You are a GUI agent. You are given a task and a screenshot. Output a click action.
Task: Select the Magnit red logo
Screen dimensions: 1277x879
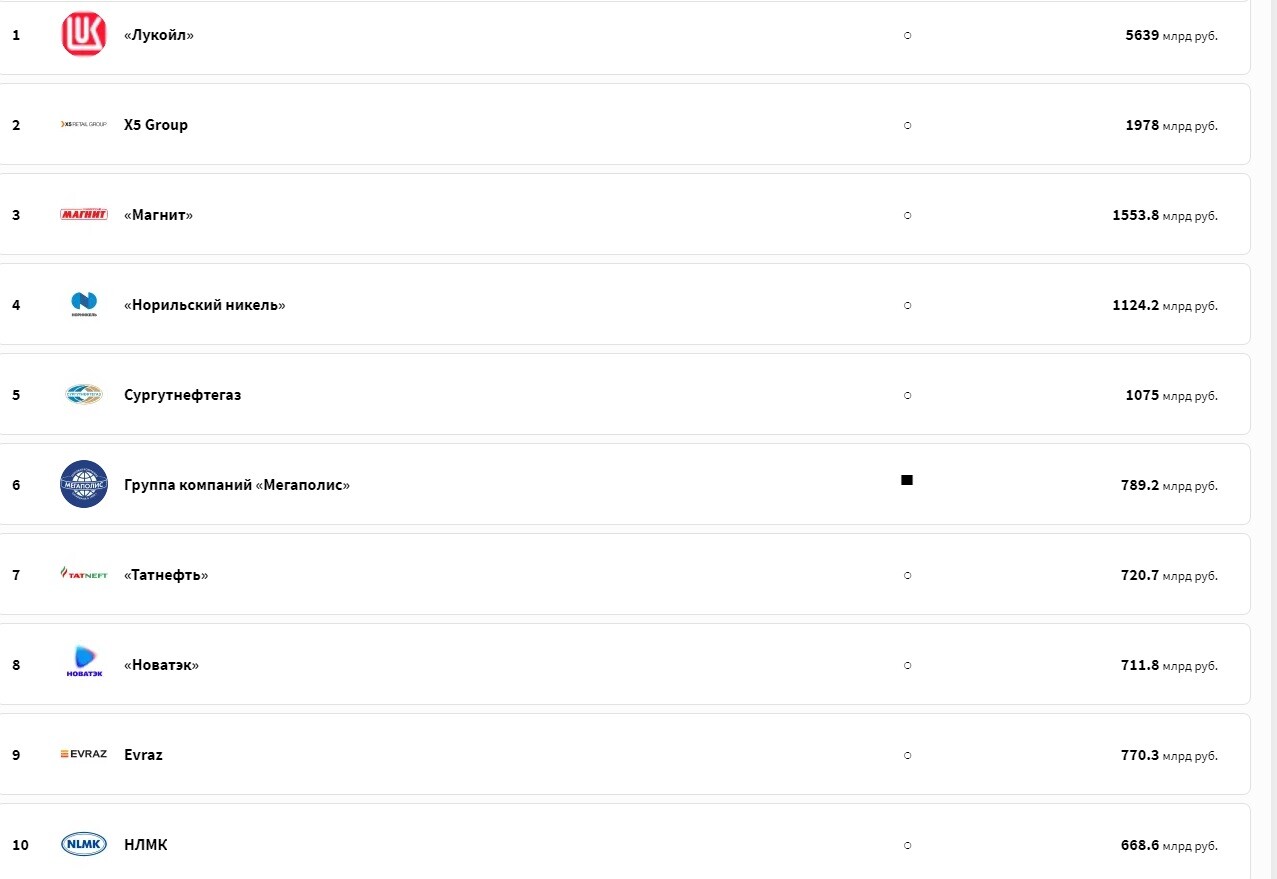pyautogui.click(x=83, y=214)
